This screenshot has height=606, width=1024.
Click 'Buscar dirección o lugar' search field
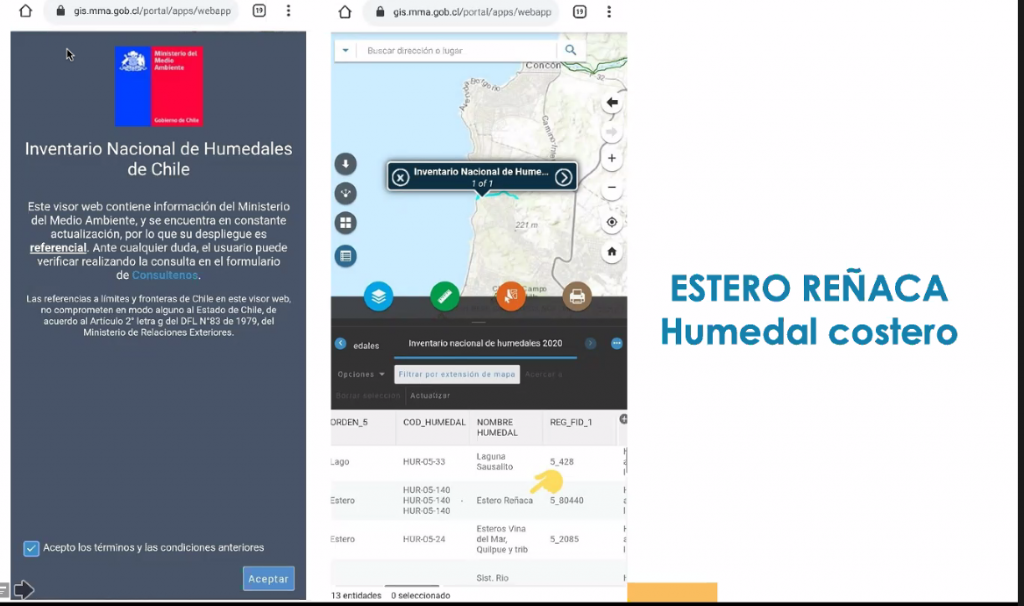click(x=457, y=50)
